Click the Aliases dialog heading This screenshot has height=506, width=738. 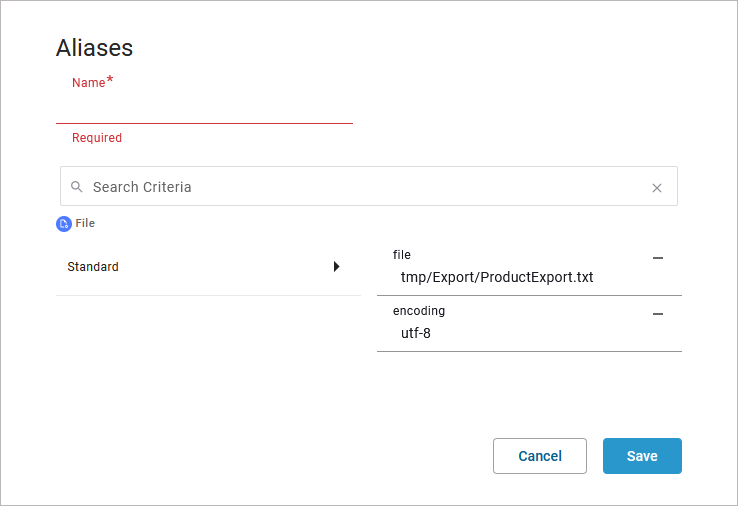tap(94, 48)
